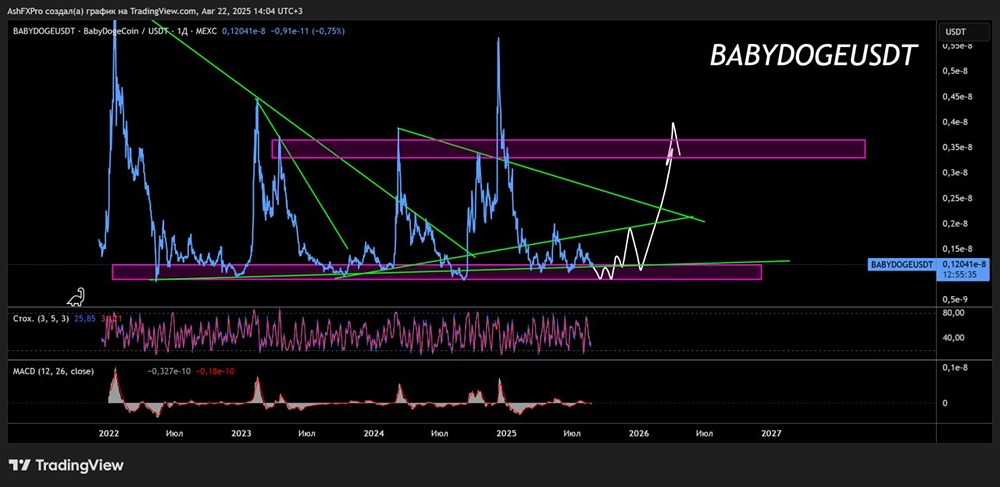Image resolution: width=1000 pixels, height=487 pixels.
Task: Click the 0,25e-8 price-scale label
Action: tap(959, 198)
